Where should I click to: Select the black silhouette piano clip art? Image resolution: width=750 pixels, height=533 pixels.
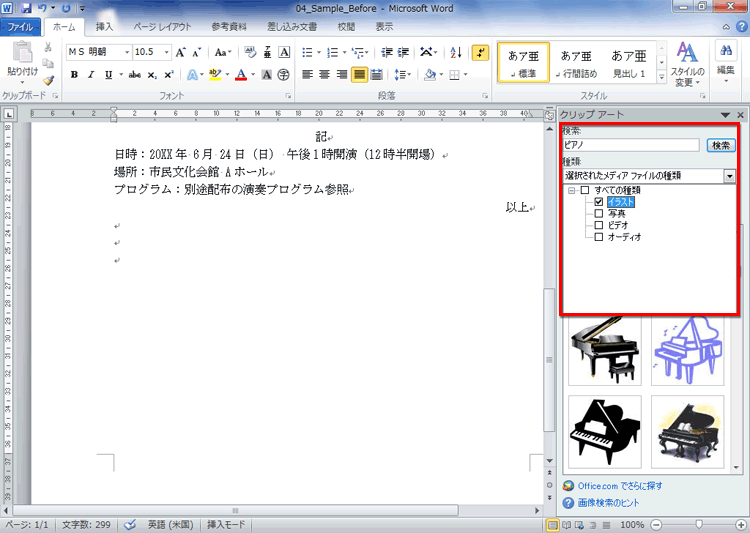coord(605,432)
